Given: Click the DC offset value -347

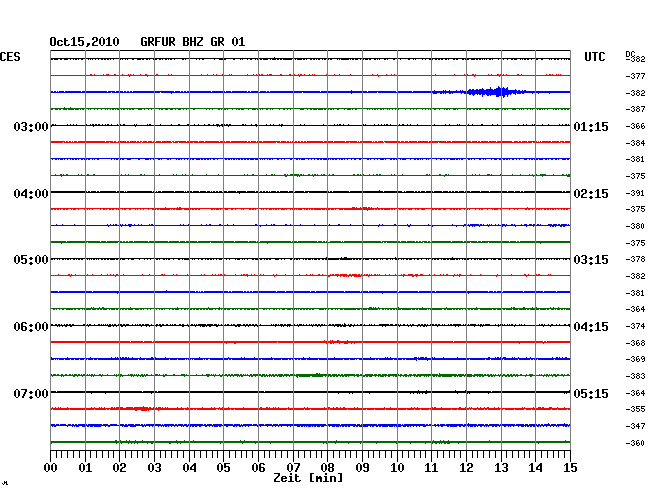Looking at the screenshot, I should (635, 426).
